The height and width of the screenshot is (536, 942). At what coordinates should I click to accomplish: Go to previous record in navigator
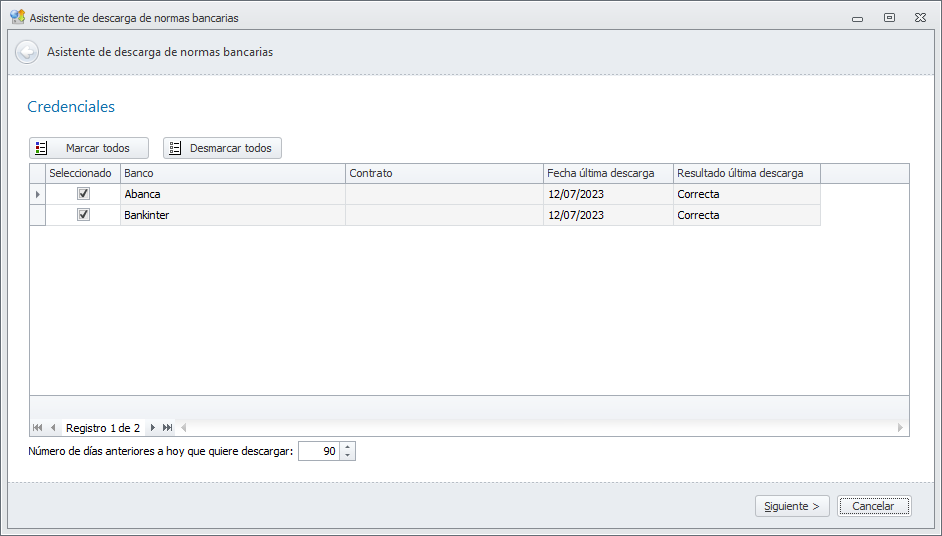click(x=53, y=428)
